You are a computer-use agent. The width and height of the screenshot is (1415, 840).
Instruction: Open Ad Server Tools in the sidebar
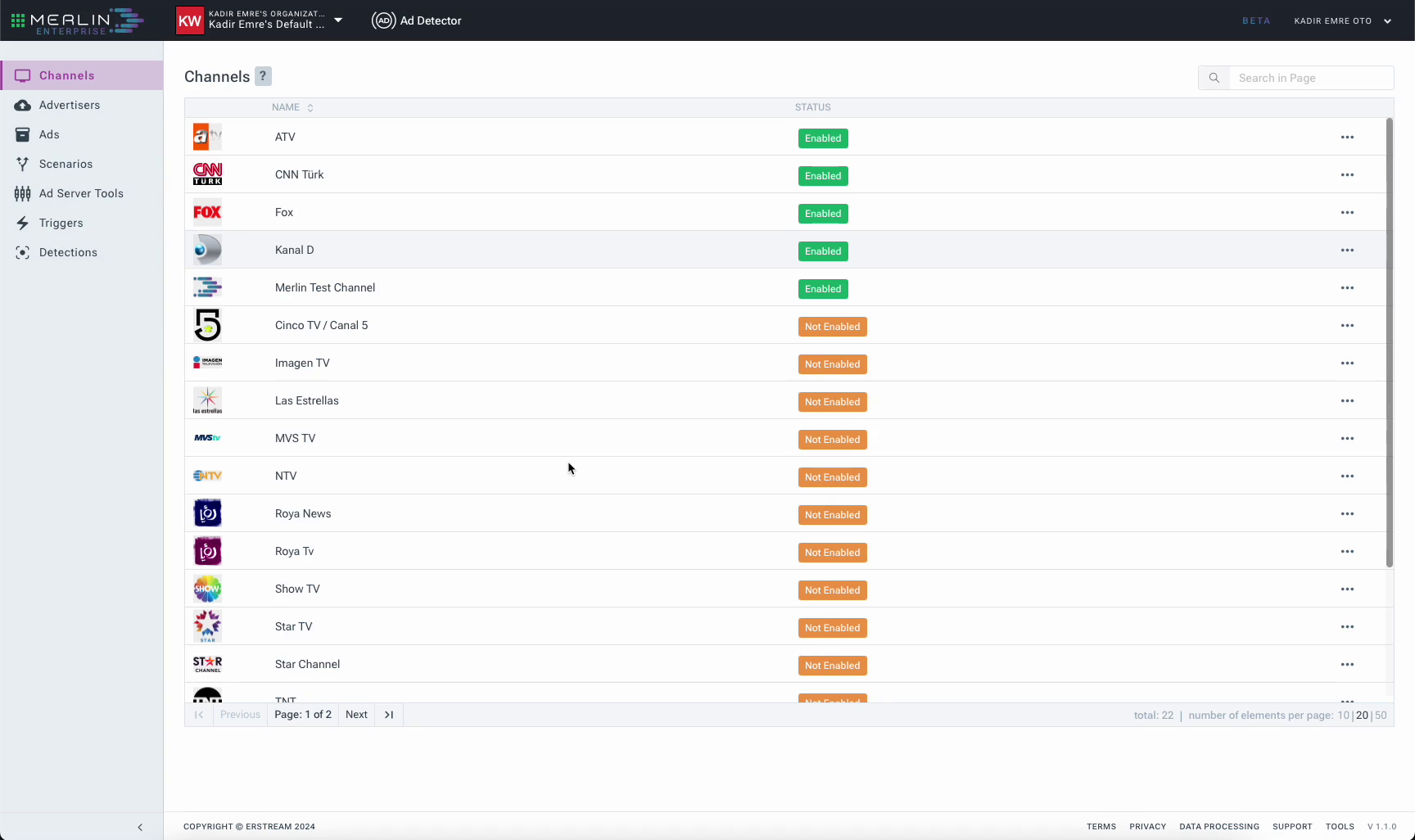(82, 193)
